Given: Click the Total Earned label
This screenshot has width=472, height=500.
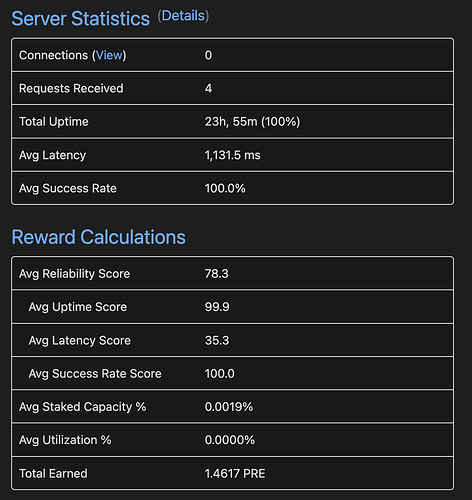Looking at the screenshot, I should [53, 474].
